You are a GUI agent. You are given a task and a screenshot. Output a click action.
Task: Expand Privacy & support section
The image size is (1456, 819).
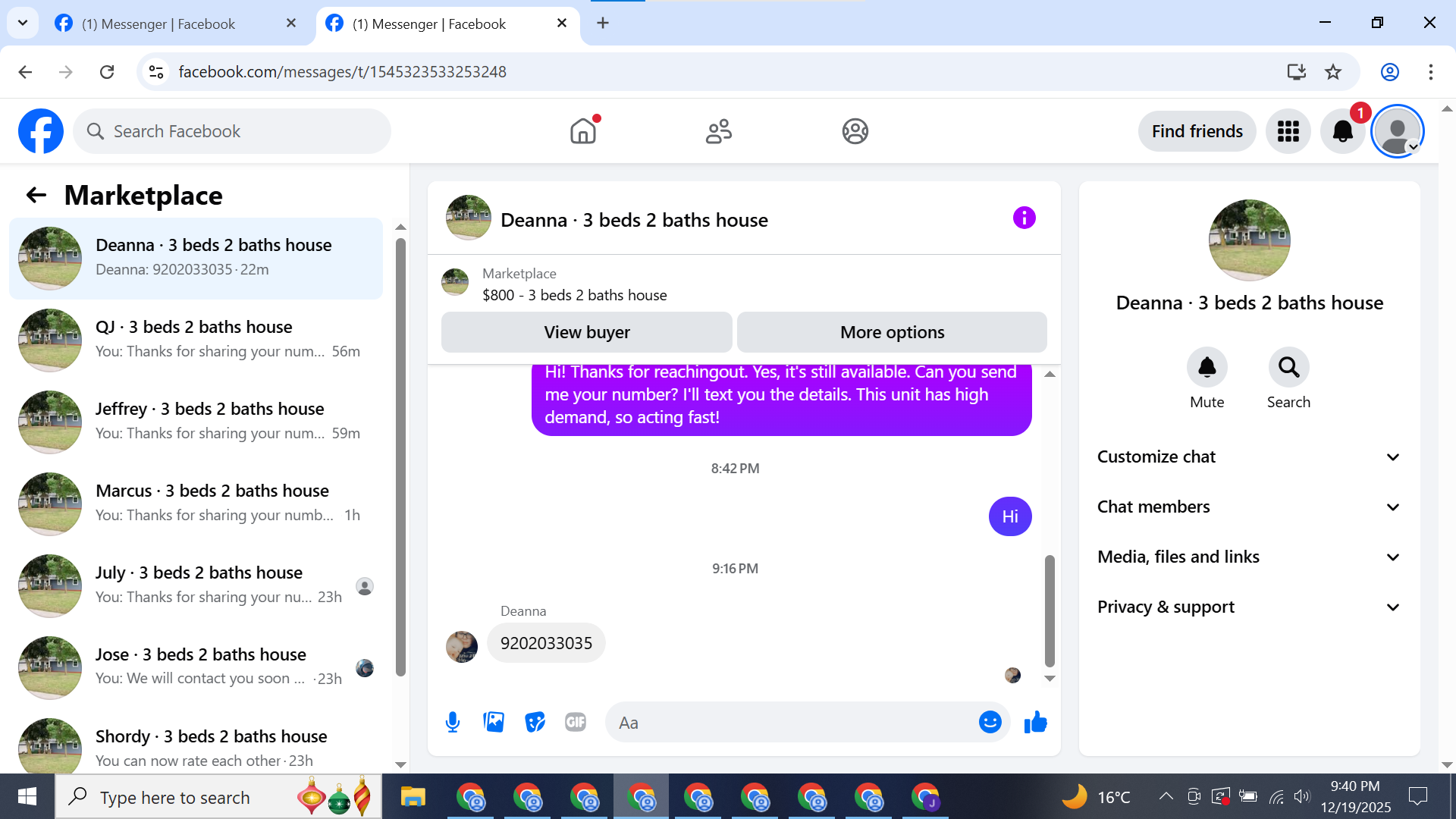pyautogui.click(x=1248, y=607)
